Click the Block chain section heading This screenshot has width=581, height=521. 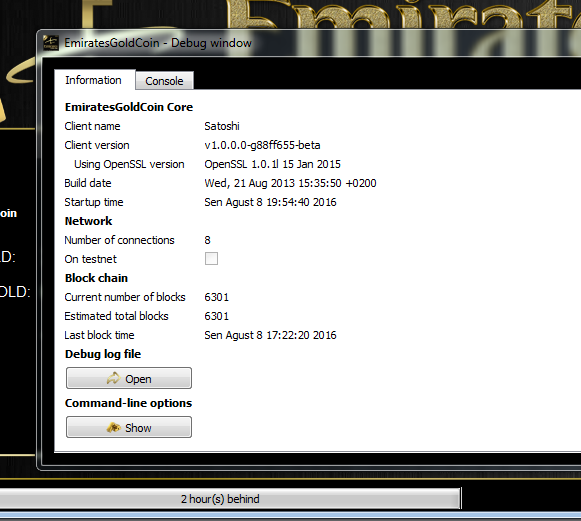coord(96,278)
